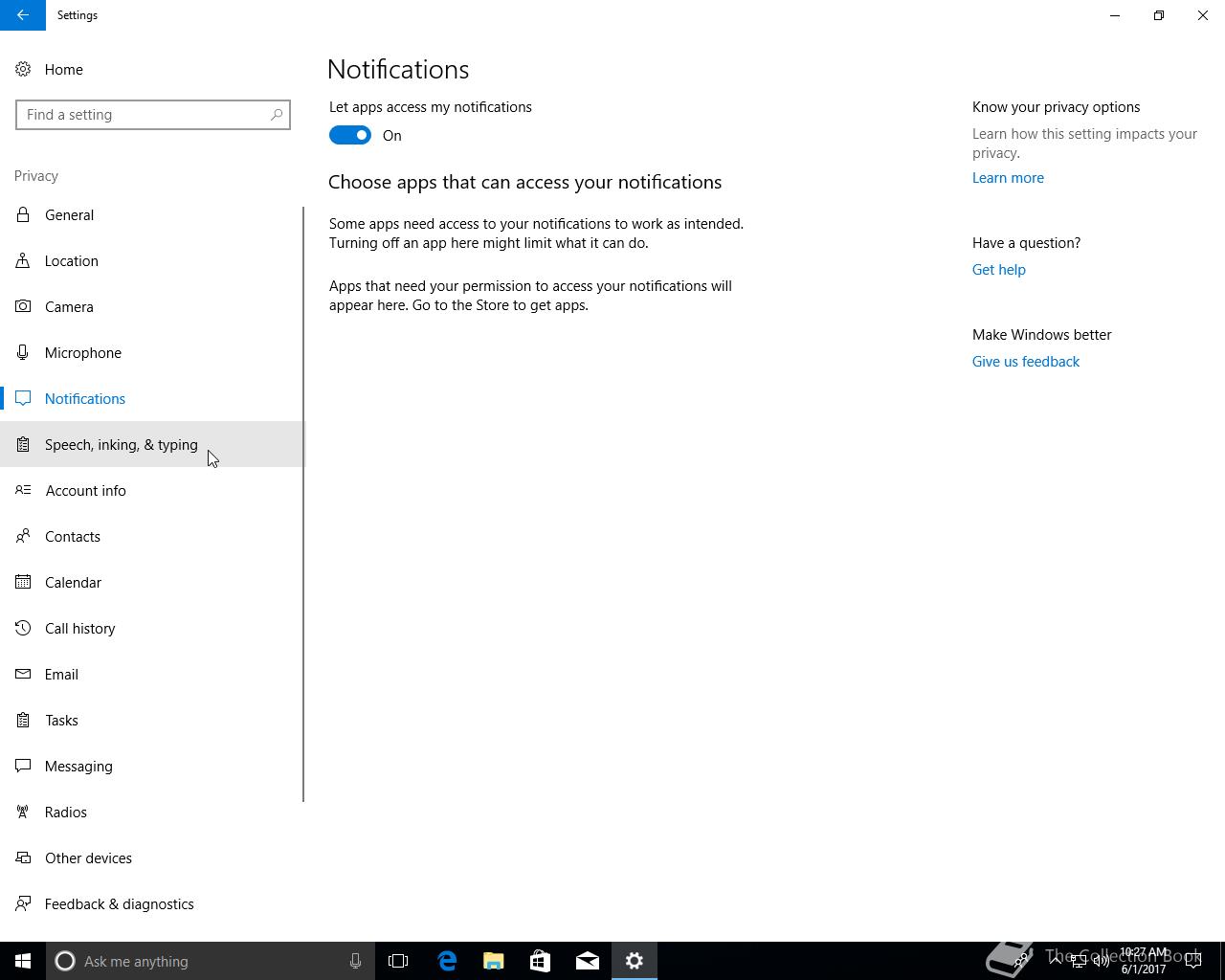Open Microsoft Edge from the taskbar
Image resolution: width=1225 pixels, height=980 pixels.
[447, 961]
